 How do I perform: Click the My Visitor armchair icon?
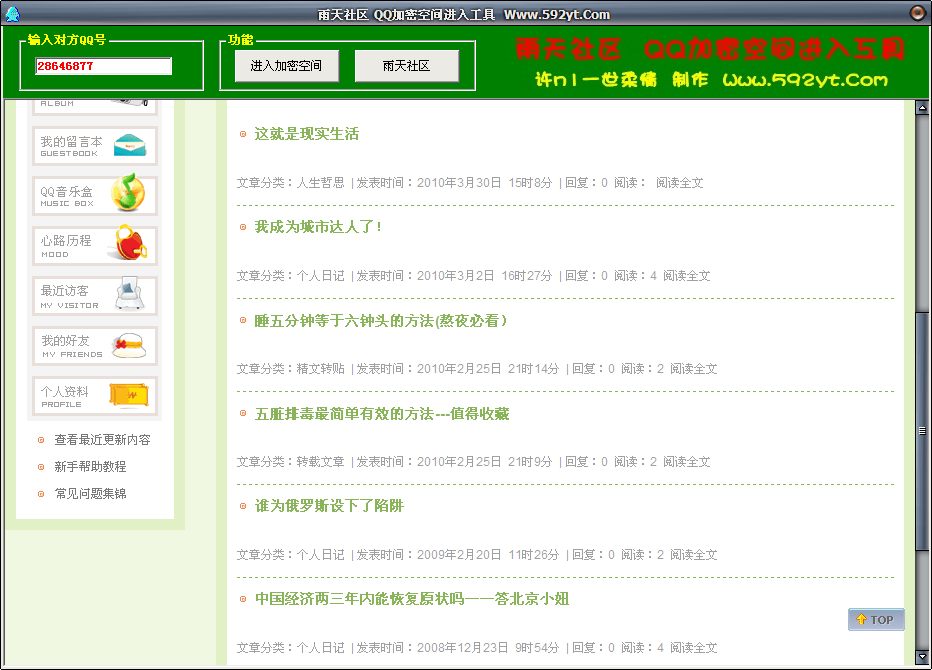(129, 293)
